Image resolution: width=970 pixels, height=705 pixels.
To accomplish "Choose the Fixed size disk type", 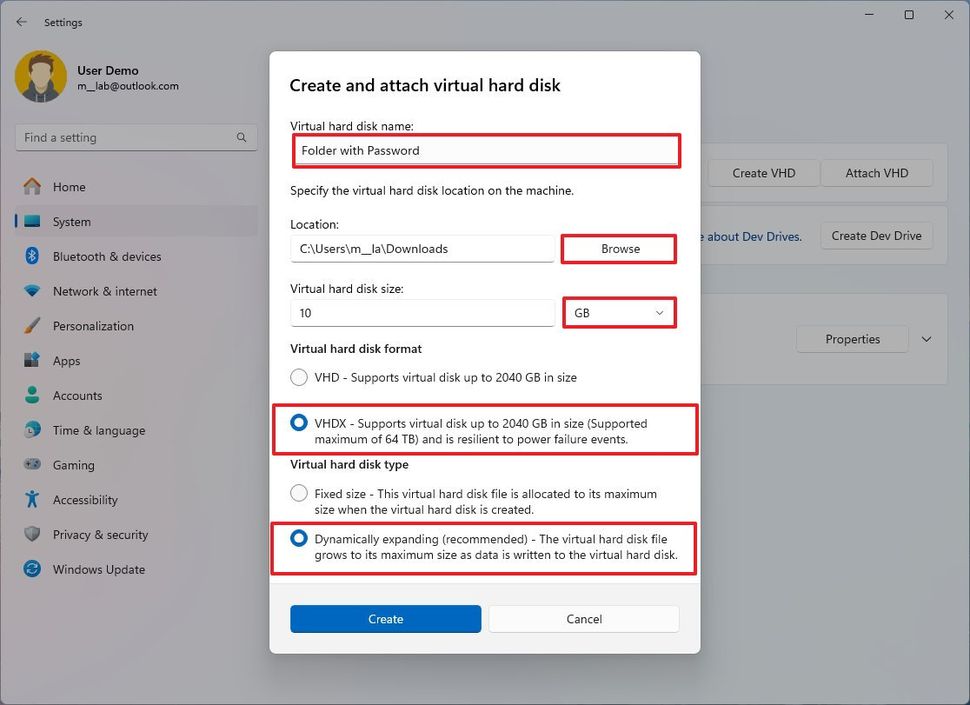I will (x=298, y=492).
